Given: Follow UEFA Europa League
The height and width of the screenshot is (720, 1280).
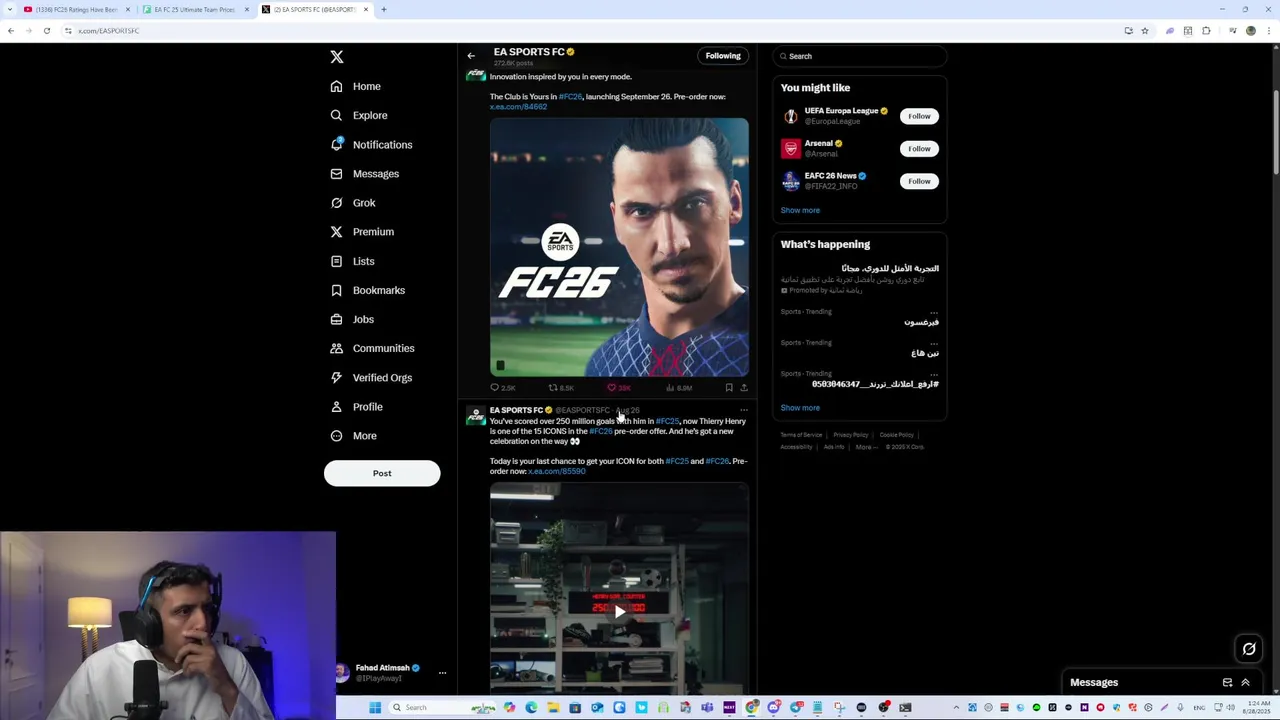Looking at the screenshot, I should (x=919, y=116).
